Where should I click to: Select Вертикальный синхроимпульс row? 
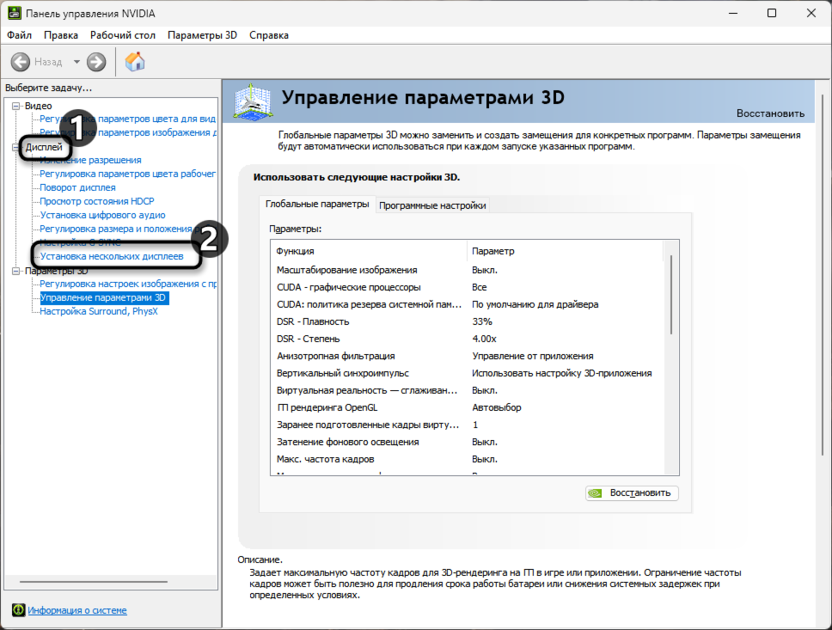pos(469,373)
